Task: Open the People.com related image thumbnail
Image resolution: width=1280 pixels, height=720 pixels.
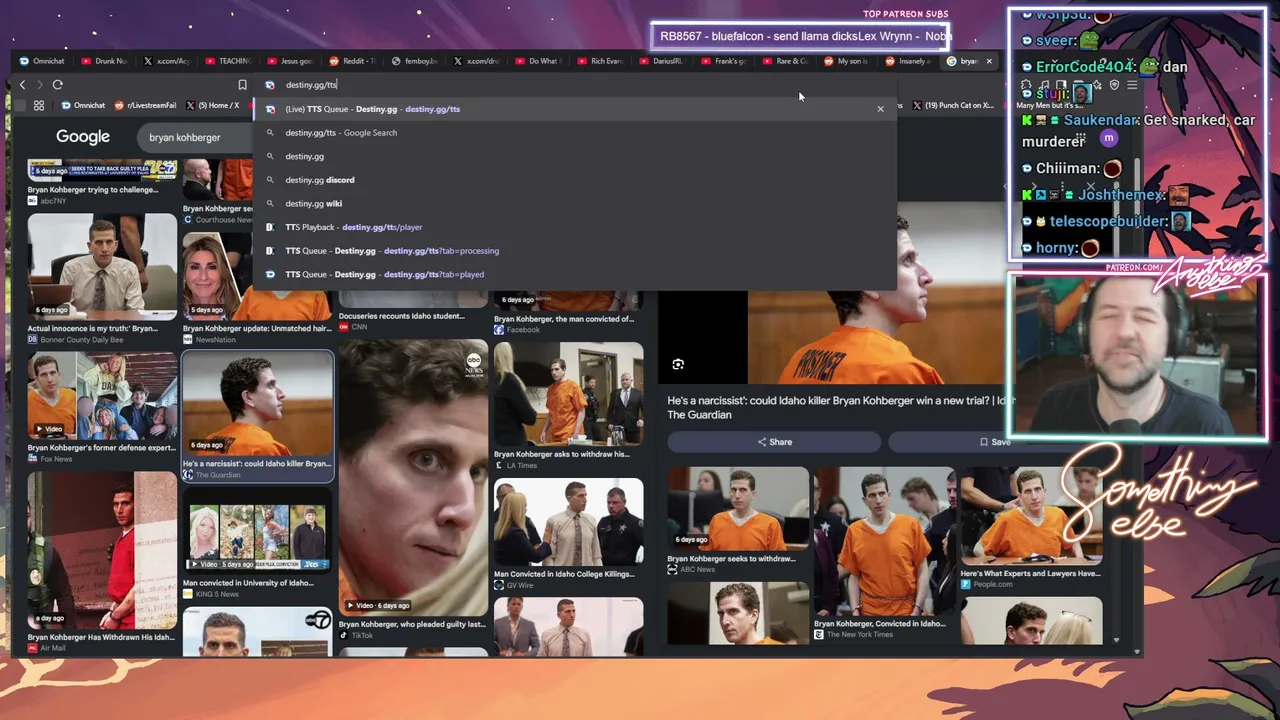Action: click(1031, 515)
